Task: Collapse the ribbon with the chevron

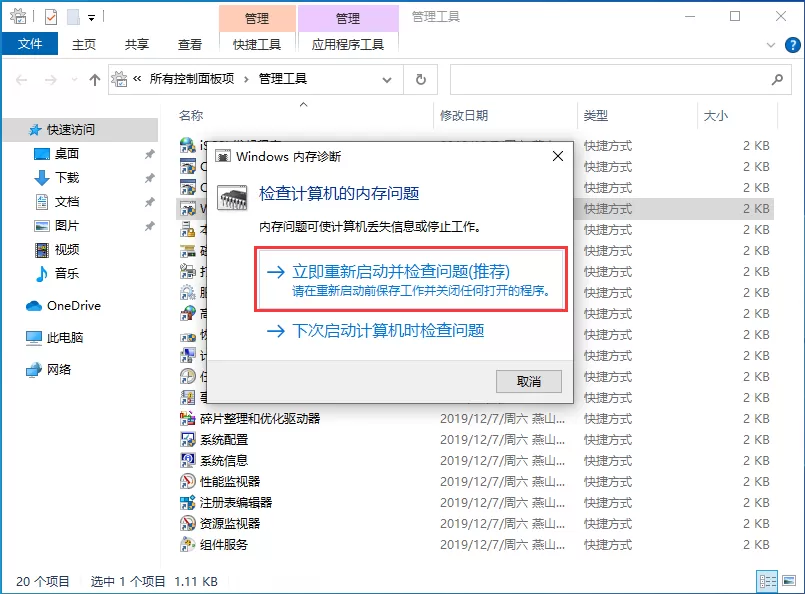Action: click(x=771, y=44)
